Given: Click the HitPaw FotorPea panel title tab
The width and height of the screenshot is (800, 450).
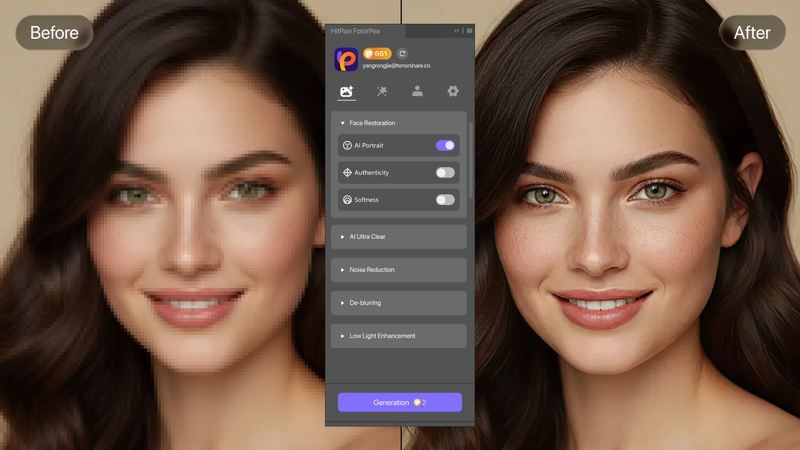Looking at the screenshot, I should (x=355, y=31).
